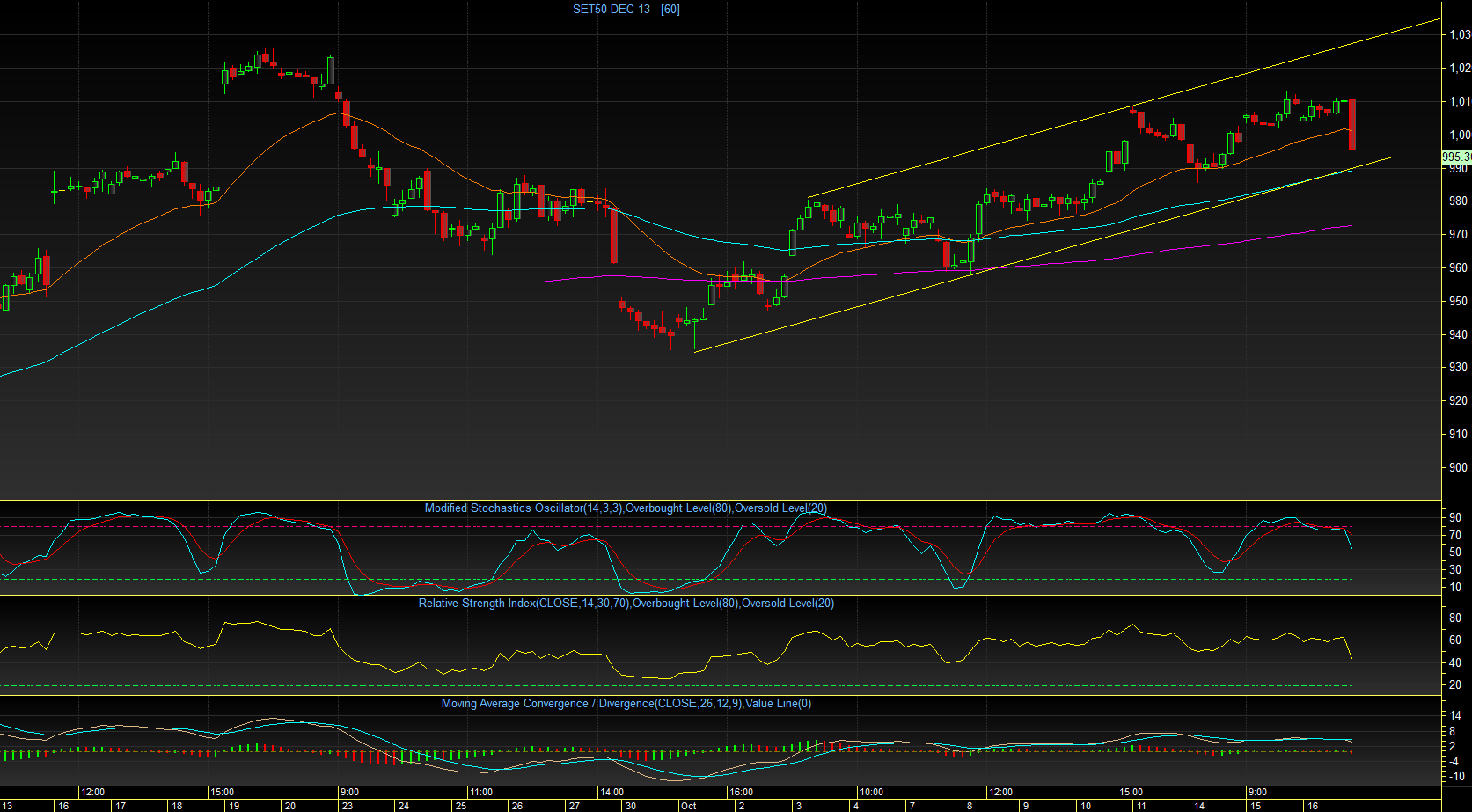Click the 11:00 time label on time axis
The width and height of the screenshot is (1472, 812).
click(481, 793)
